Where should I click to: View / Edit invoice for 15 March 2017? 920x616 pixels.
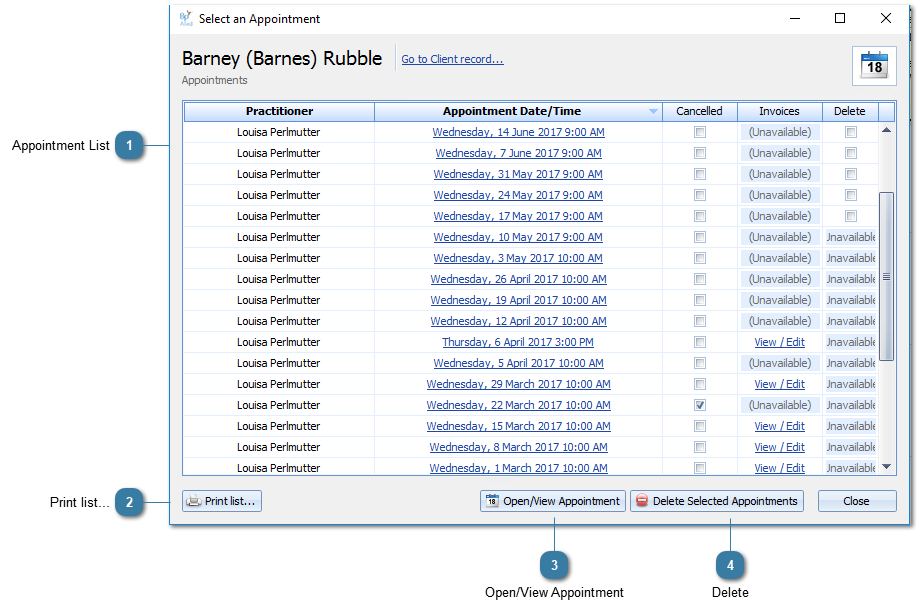(x=779, y=427)
